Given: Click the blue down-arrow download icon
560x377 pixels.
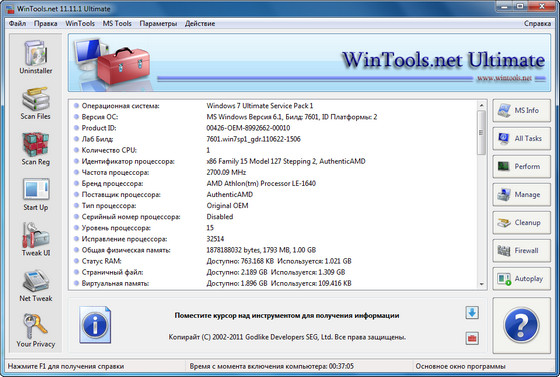Looking at the screenshot, I should (472, 313).
